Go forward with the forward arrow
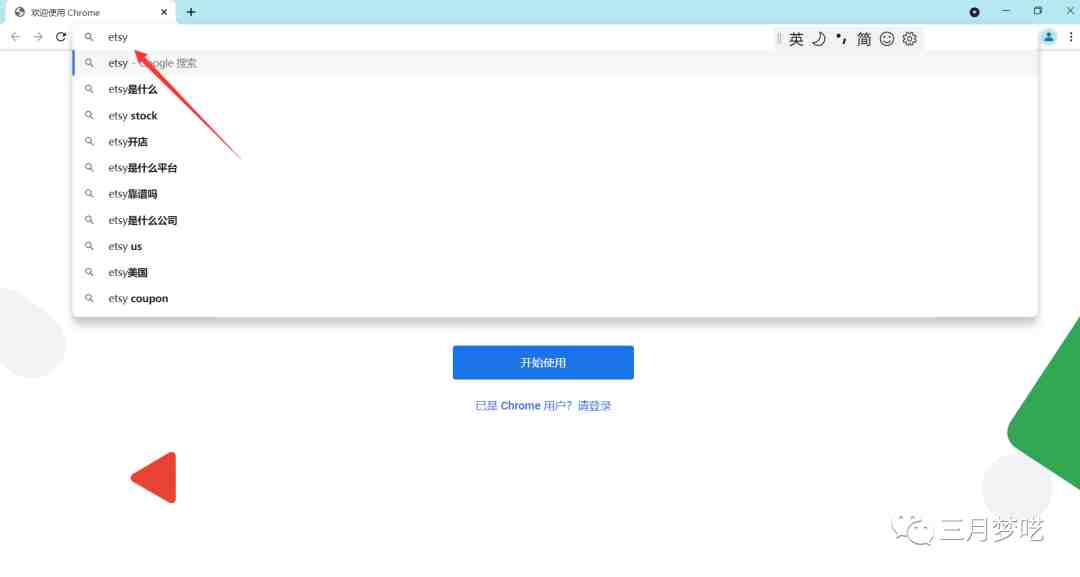This screenshot has height=577, width=1080. point(38,37)
